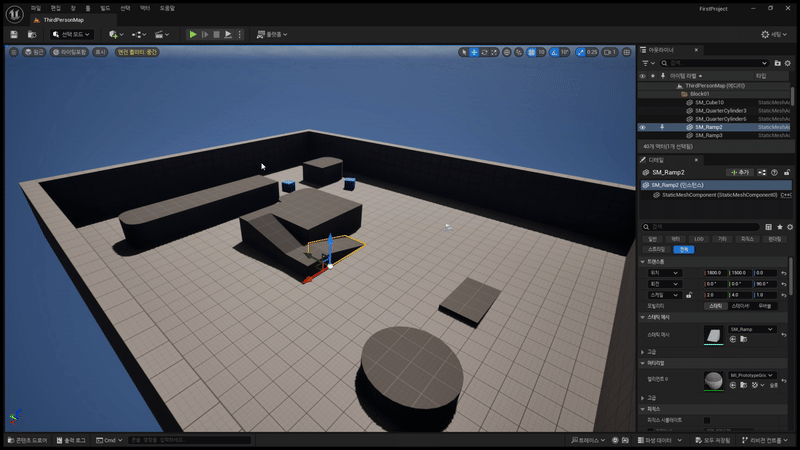
Task: Open Outliner settings gear
Action: click(x=788, y=63)
